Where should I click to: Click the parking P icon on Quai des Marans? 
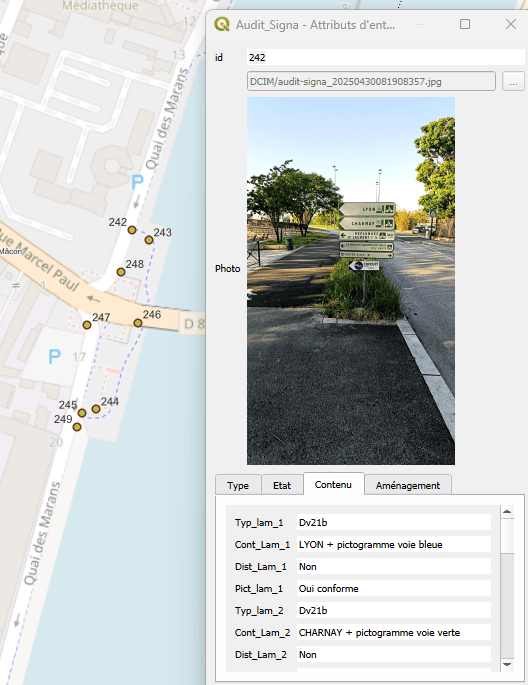(x=138, y=181)
